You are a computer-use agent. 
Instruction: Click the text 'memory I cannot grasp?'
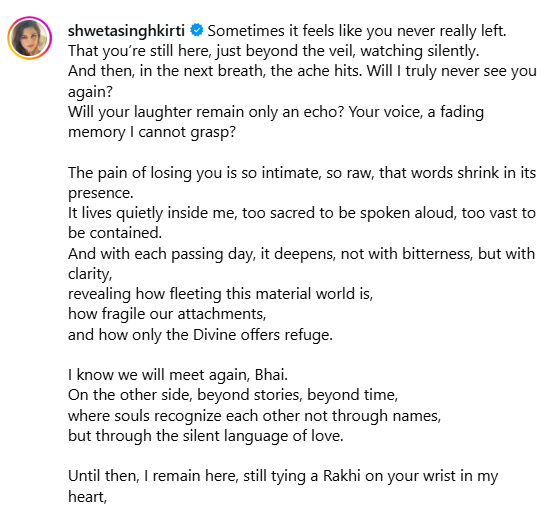[152, 132]
